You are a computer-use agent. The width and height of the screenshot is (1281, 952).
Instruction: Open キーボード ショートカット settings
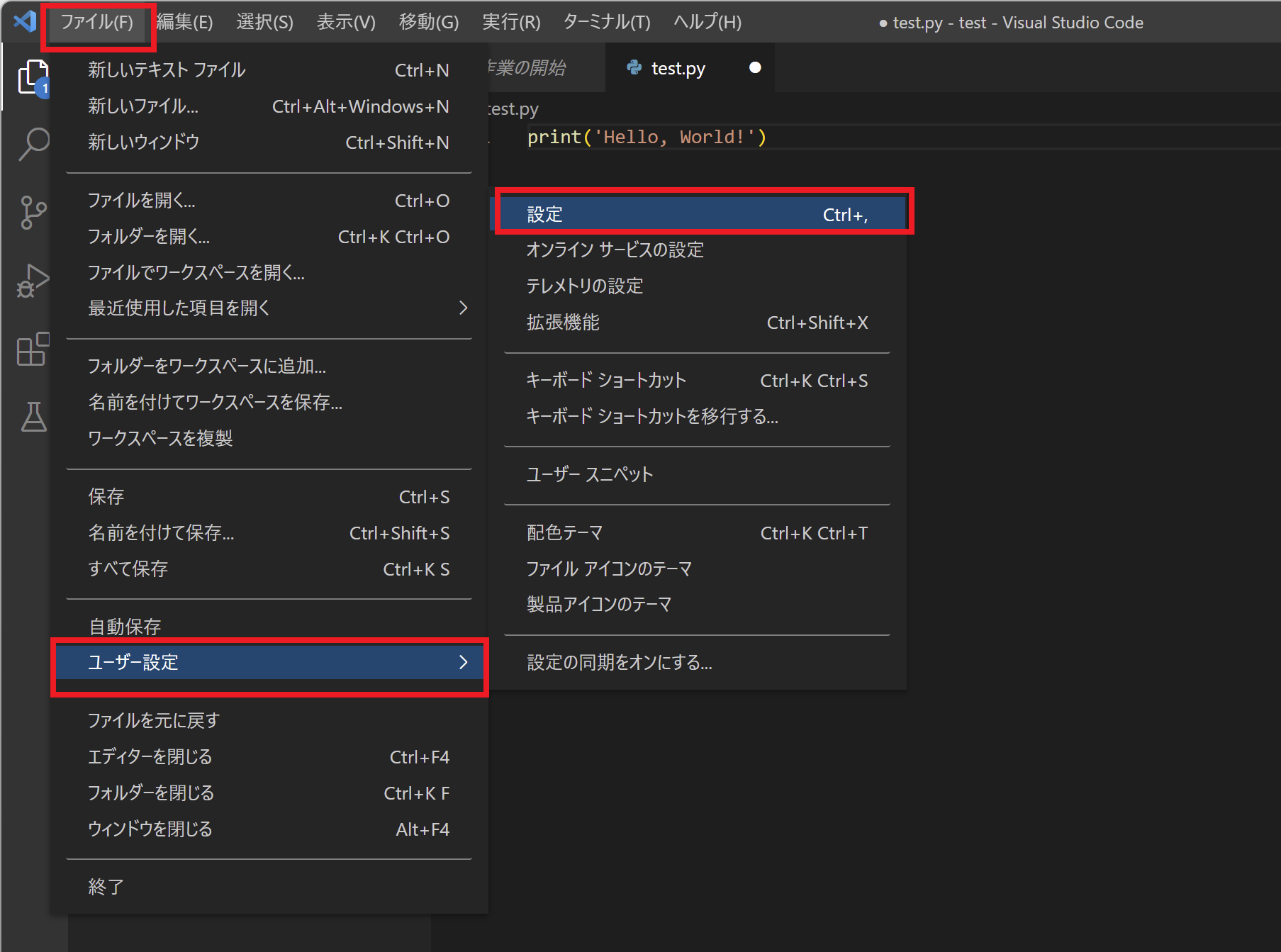(605, 380)
